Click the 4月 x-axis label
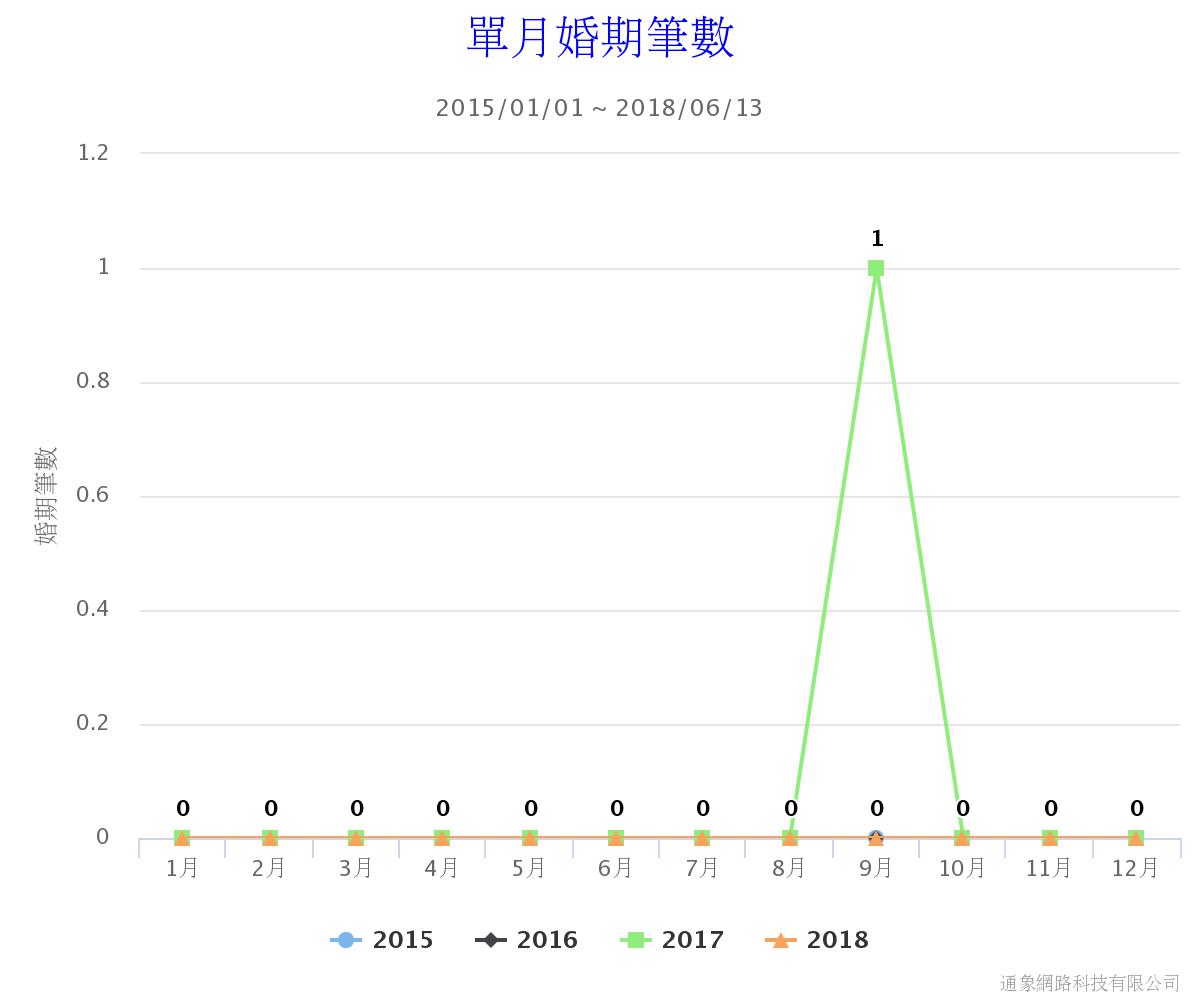The image size is (1200, 1000). [442, 868]
